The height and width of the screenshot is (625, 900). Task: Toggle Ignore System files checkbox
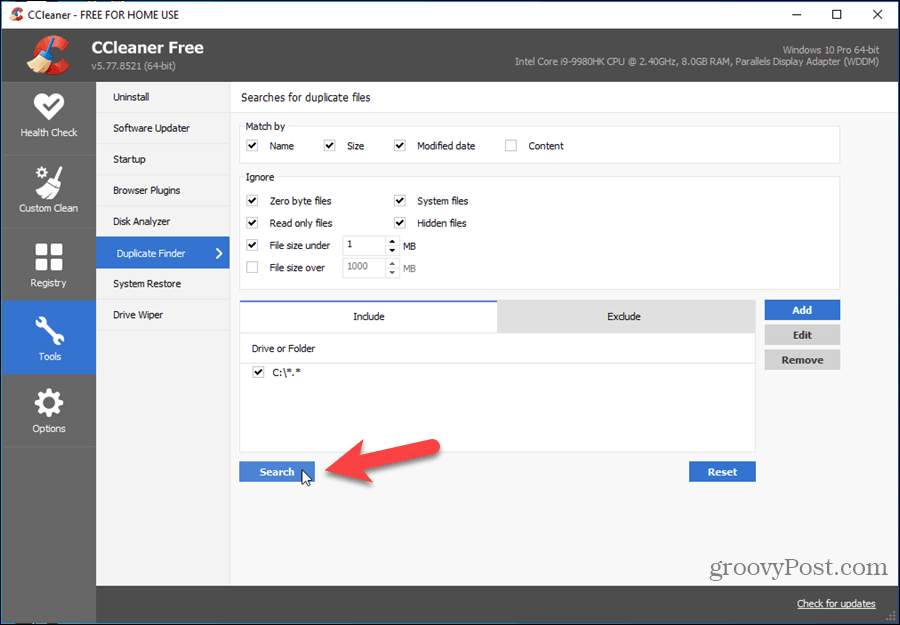pyautogui.click(x=399, y=201)
